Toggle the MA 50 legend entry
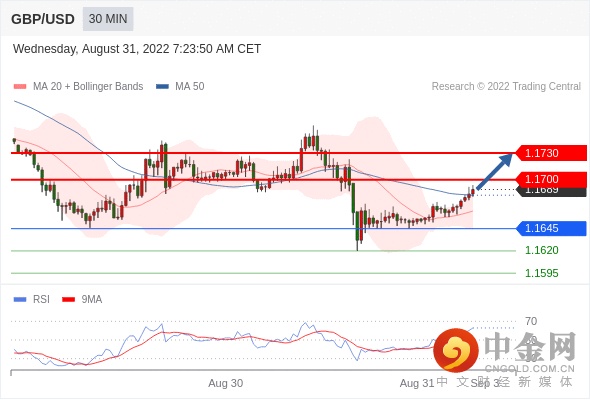This screenshot has width=590, height=400. [x=180, y=87]
